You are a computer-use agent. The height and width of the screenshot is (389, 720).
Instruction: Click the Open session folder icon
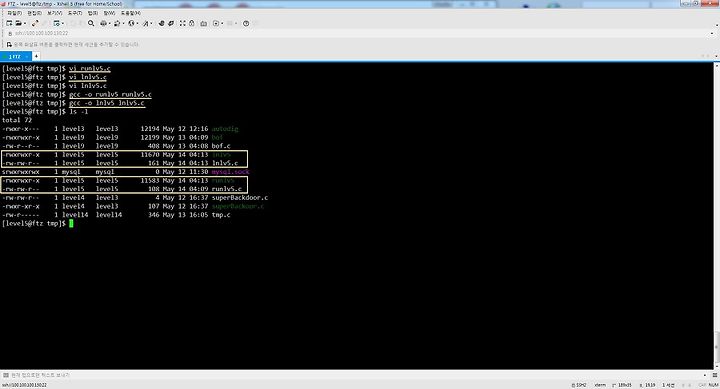(x=18, y=23)
